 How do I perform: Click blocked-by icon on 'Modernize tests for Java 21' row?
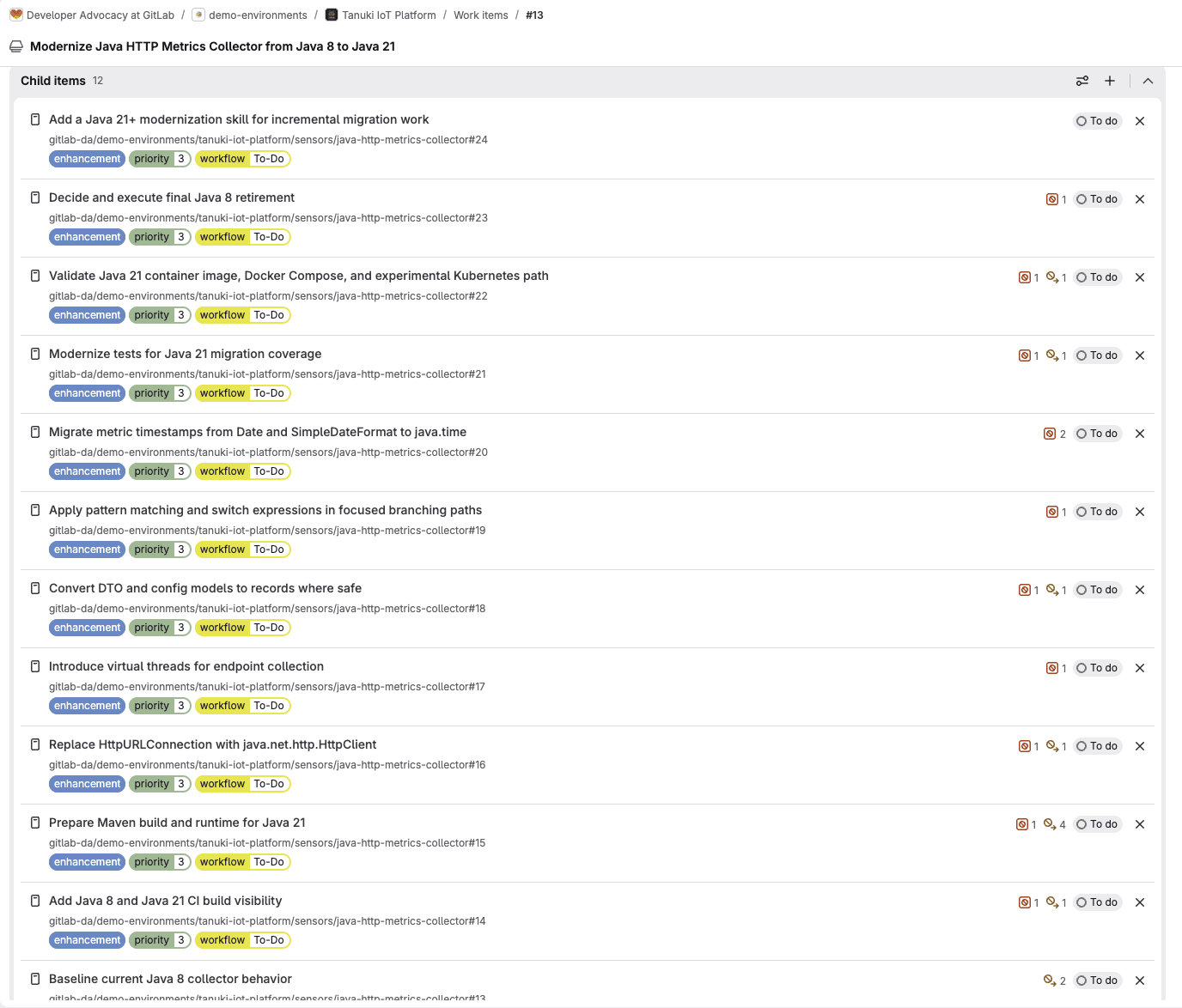(1025, 355)
